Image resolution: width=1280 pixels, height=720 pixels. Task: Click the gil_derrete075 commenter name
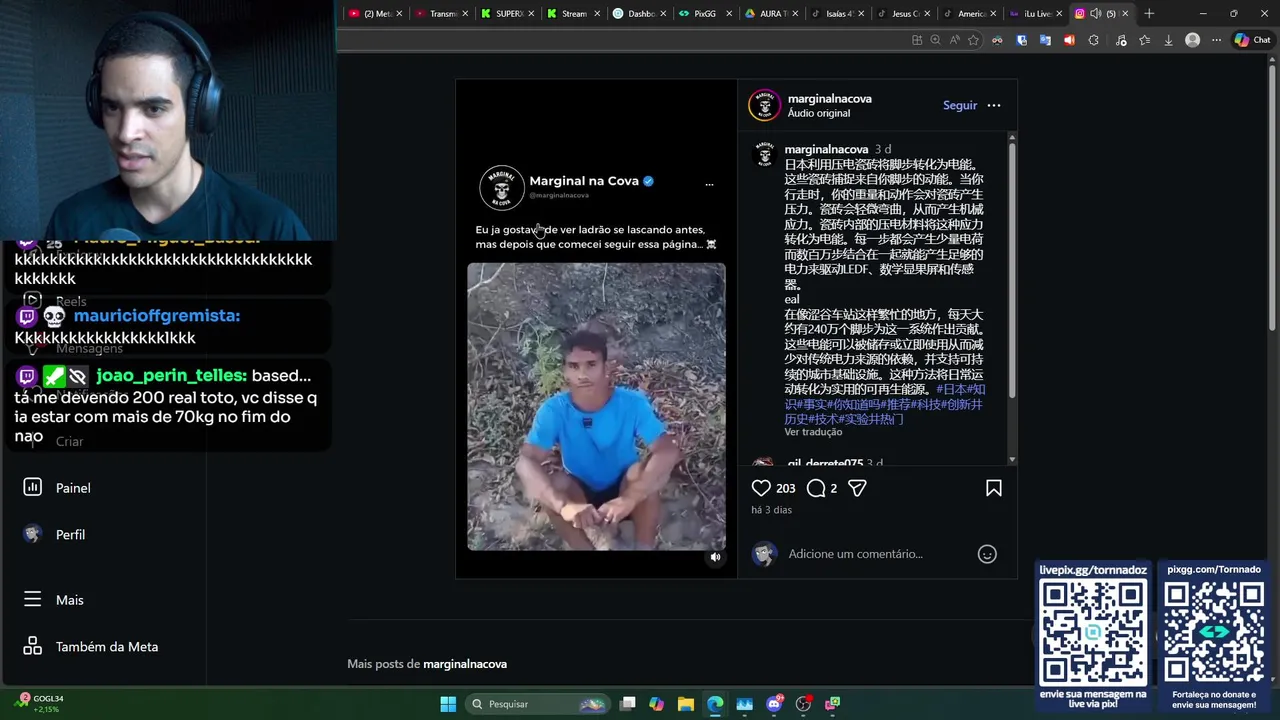coord(825,464)
